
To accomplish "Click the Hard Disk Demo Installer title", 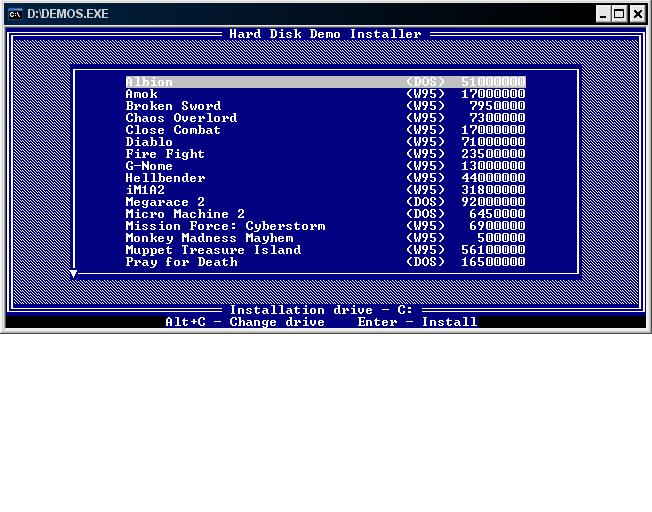I will click(325, 34).
